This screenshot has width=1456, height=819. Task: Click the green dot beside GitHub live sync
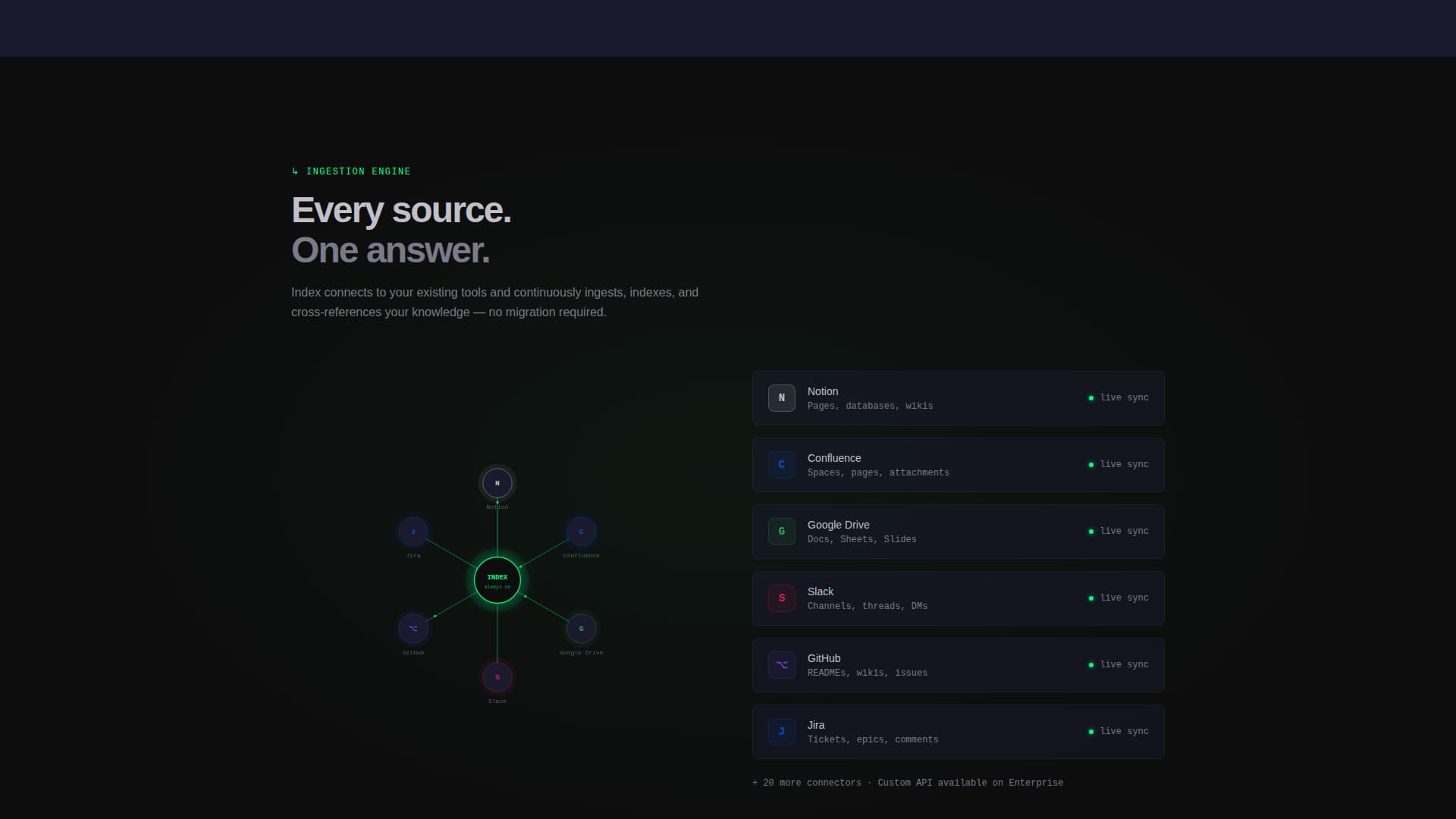point(1091,665)
